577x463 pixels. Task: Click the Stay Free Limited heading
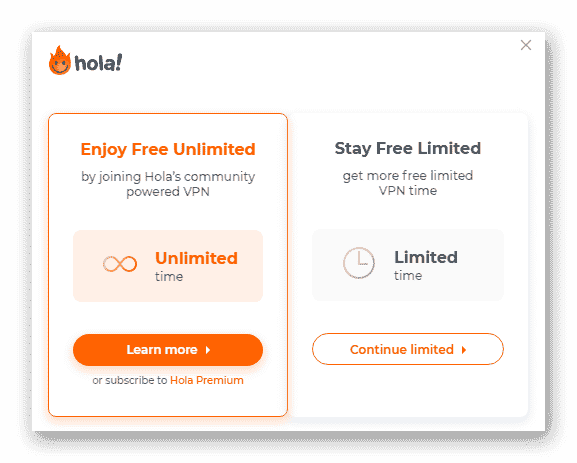408,149
